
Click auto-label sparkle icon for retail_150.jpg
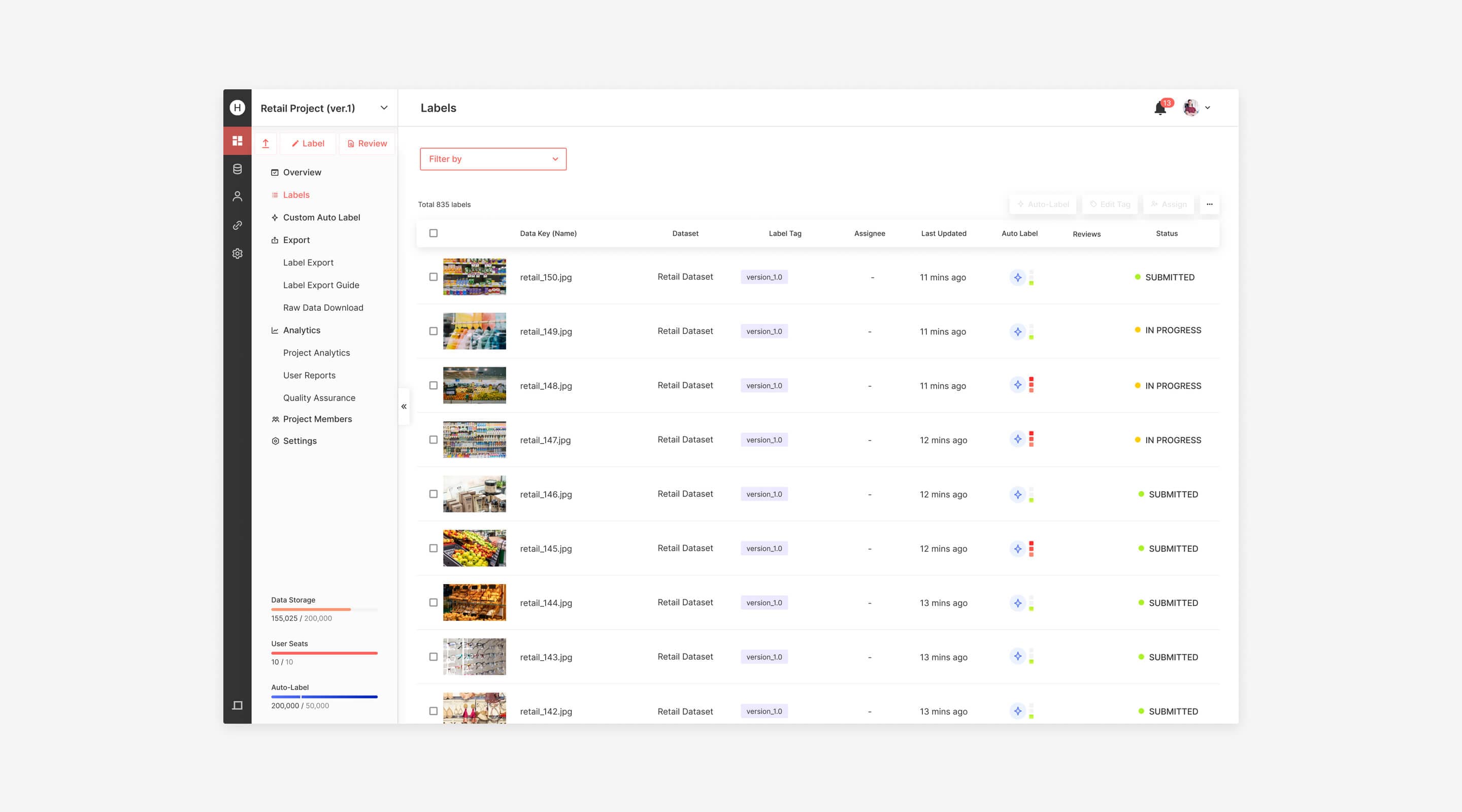(x=1018, y=278)
